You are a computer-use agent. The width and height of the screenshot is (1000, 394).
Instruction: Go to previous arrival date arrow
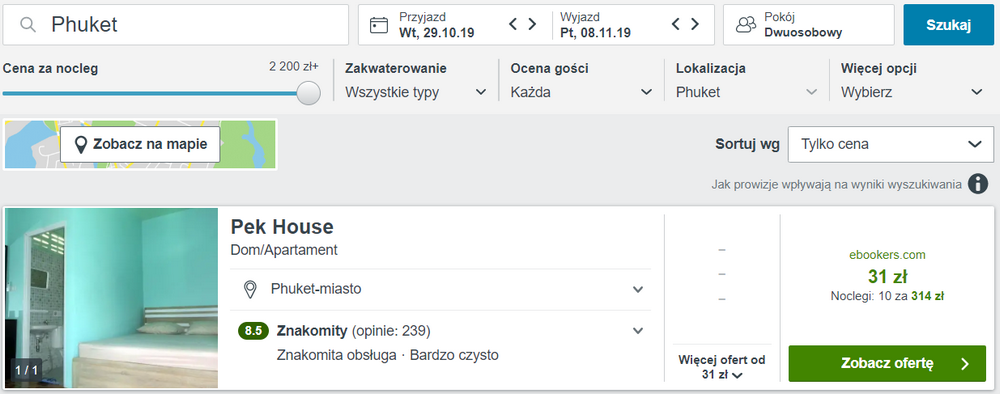tap(513, 24)
